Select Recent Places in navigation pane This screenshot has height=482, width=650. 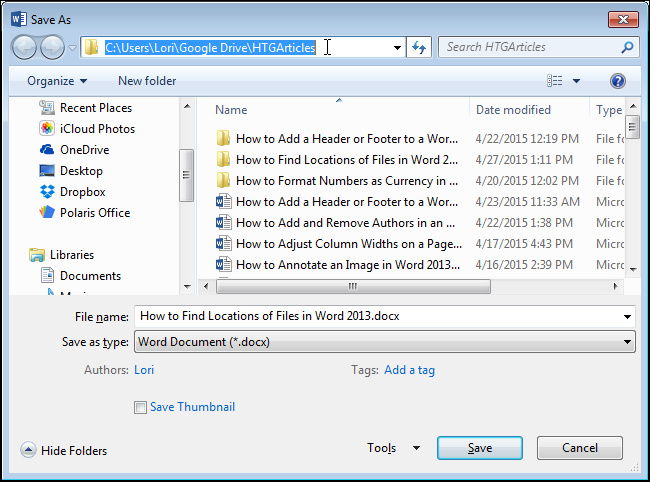click(96, 108)
